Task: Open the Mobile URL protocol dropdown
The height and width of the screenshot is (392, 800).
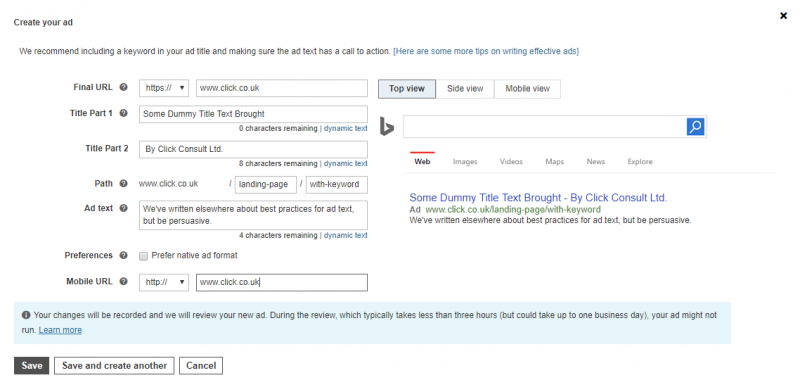Action: (x=164, y=282)
